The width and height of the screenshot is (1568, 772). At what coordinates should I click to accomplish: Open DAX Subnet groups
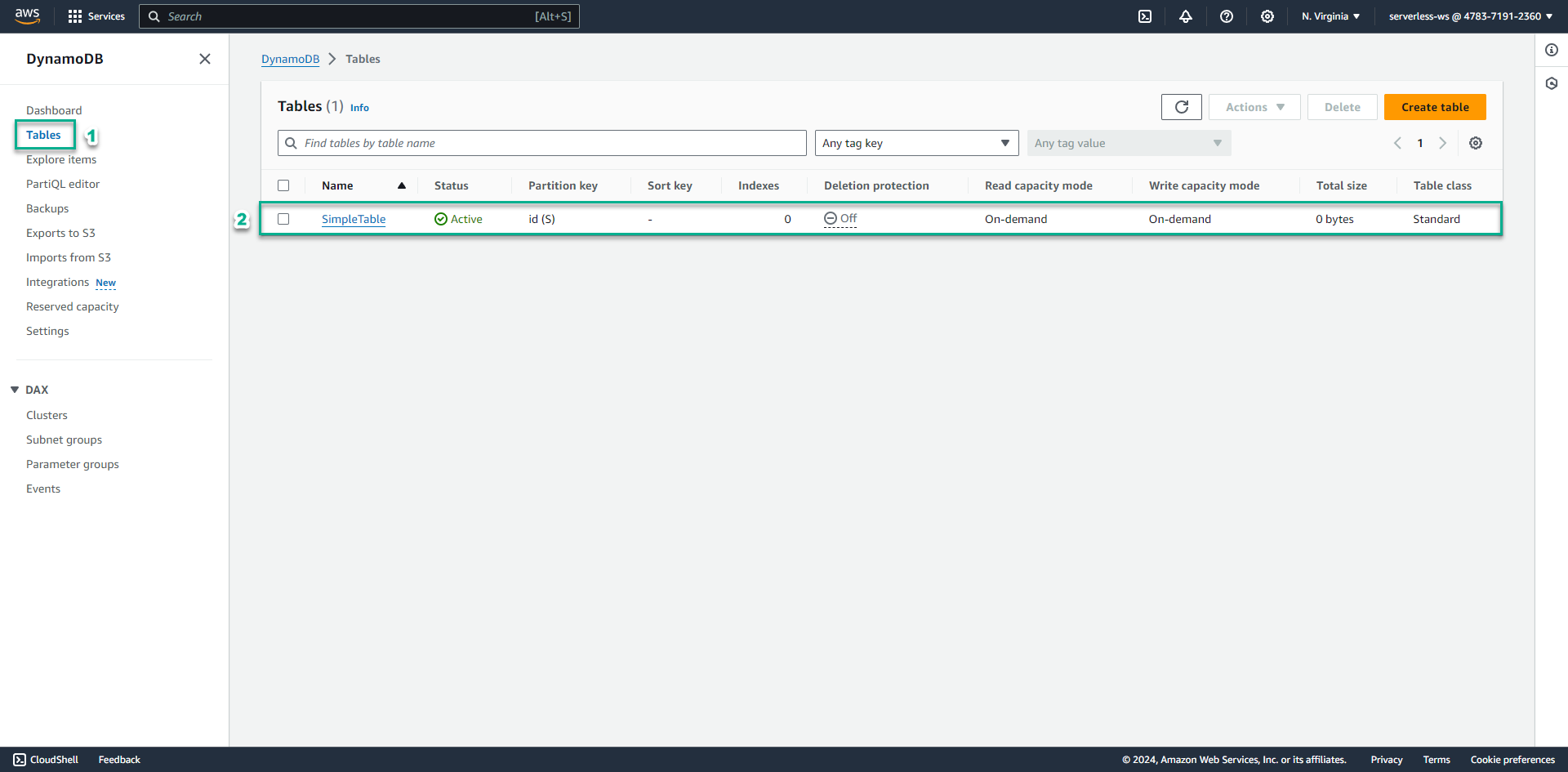coord(64,440)
